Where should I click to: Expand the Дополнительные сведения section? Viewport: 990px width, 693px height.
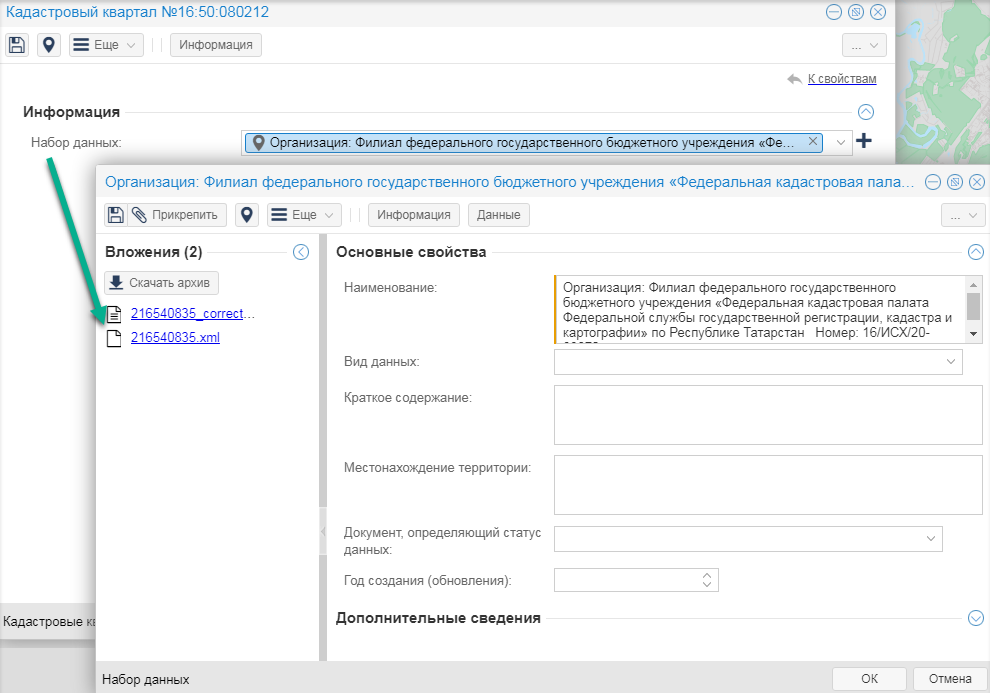tap(975, 618)
